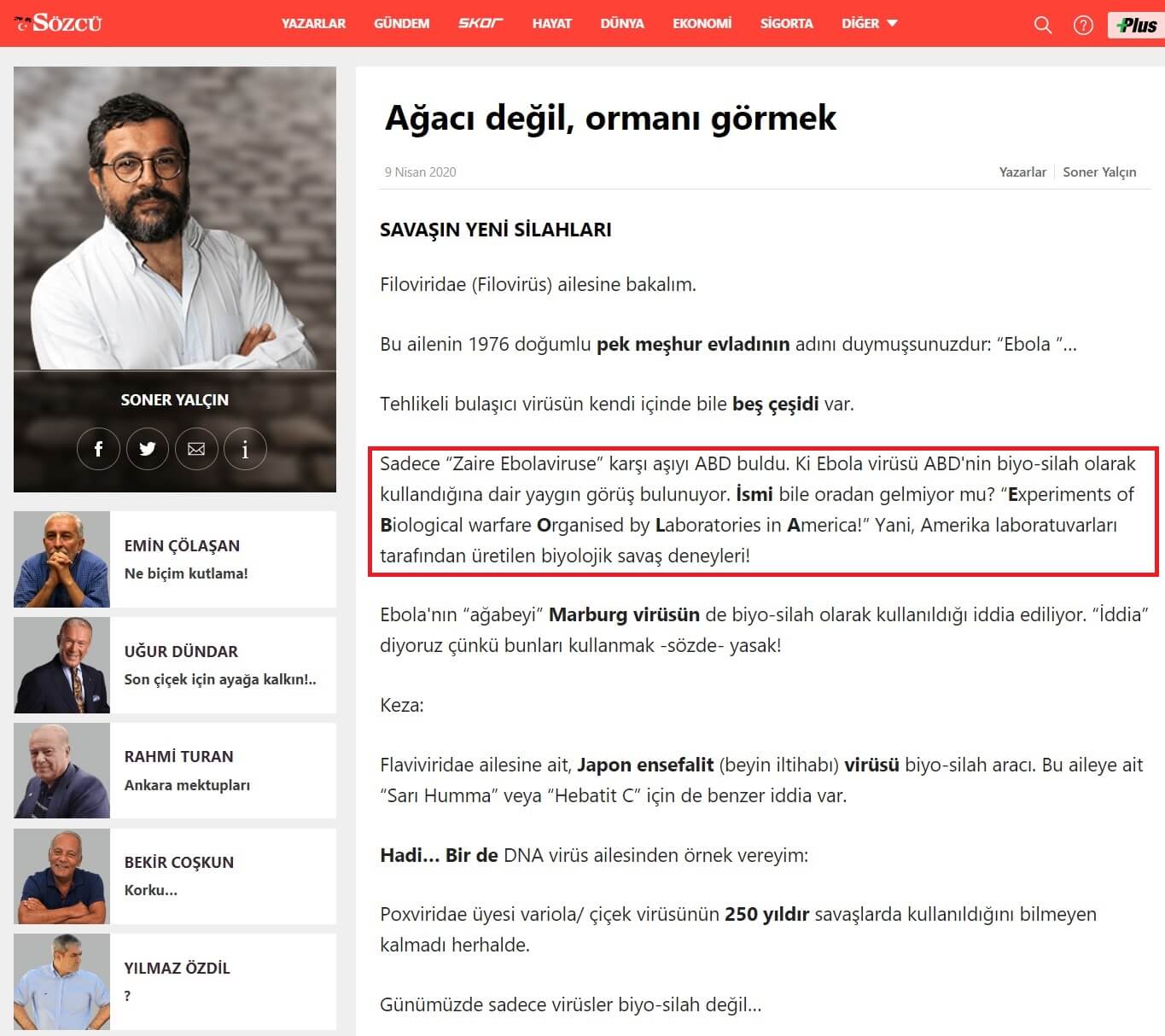Open the author info icon
1165x1036 pixels.
coord(245,449)
